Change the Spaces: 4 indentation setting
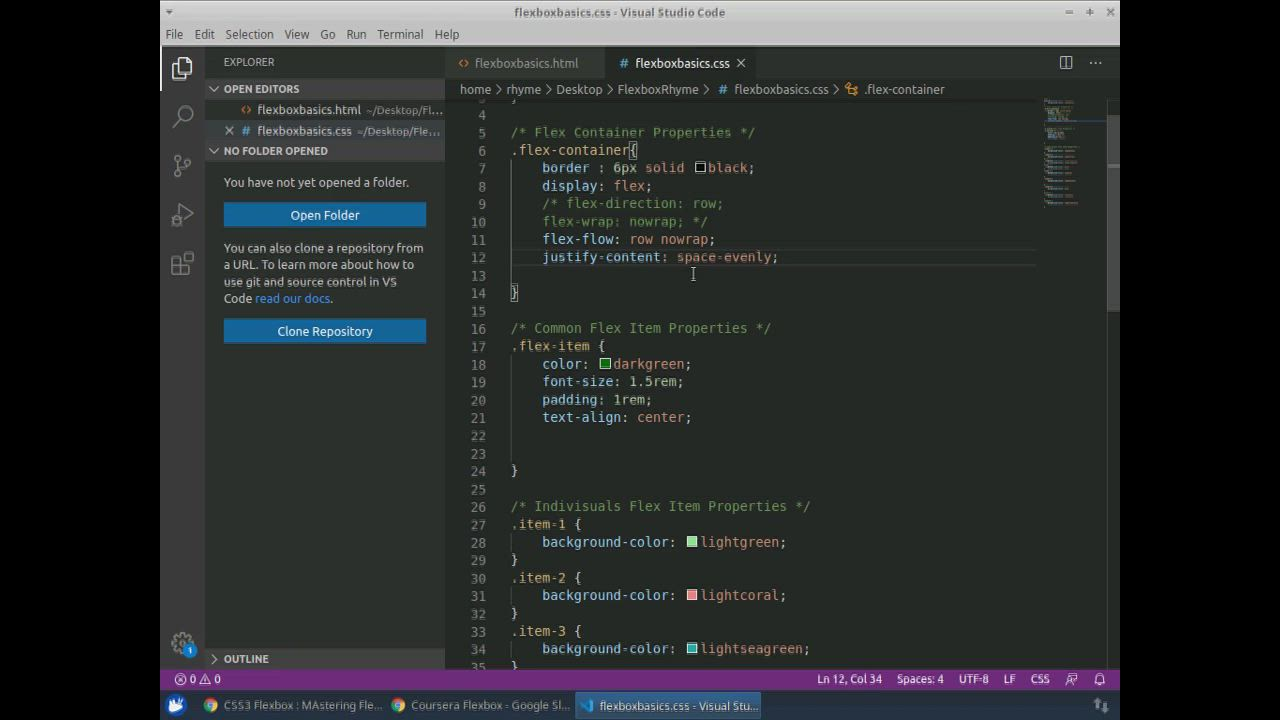 coord(919,679)
